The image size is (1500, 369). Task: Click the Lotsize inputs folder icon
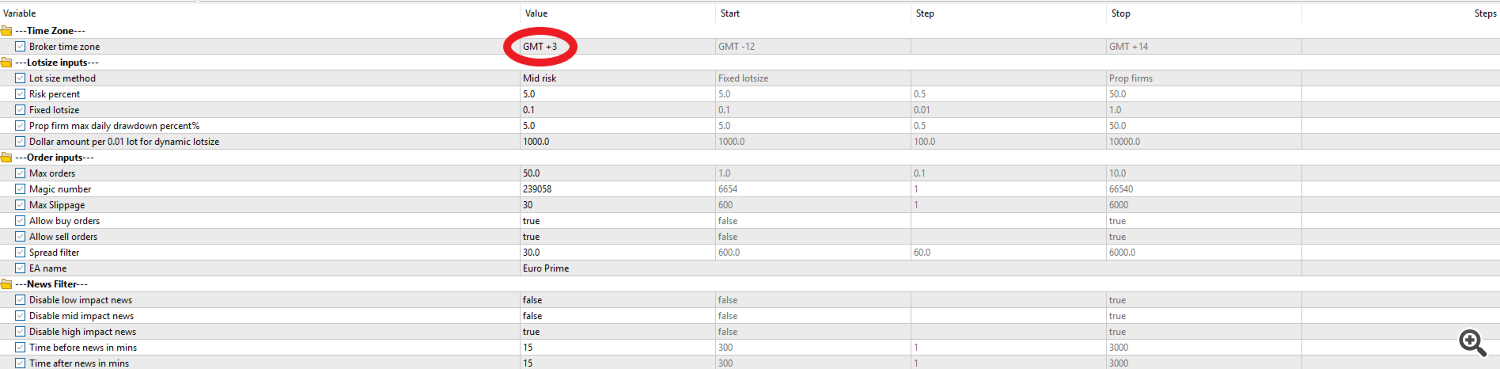pyautogui.click(x=7, y=62)
